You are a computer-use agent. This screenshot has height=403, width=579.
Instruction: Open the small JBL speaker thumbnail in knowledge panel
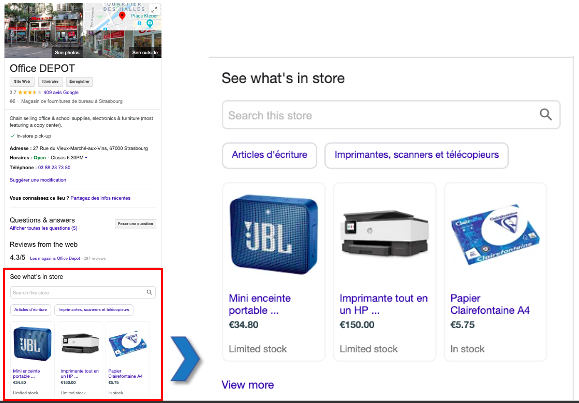[32, 344]
